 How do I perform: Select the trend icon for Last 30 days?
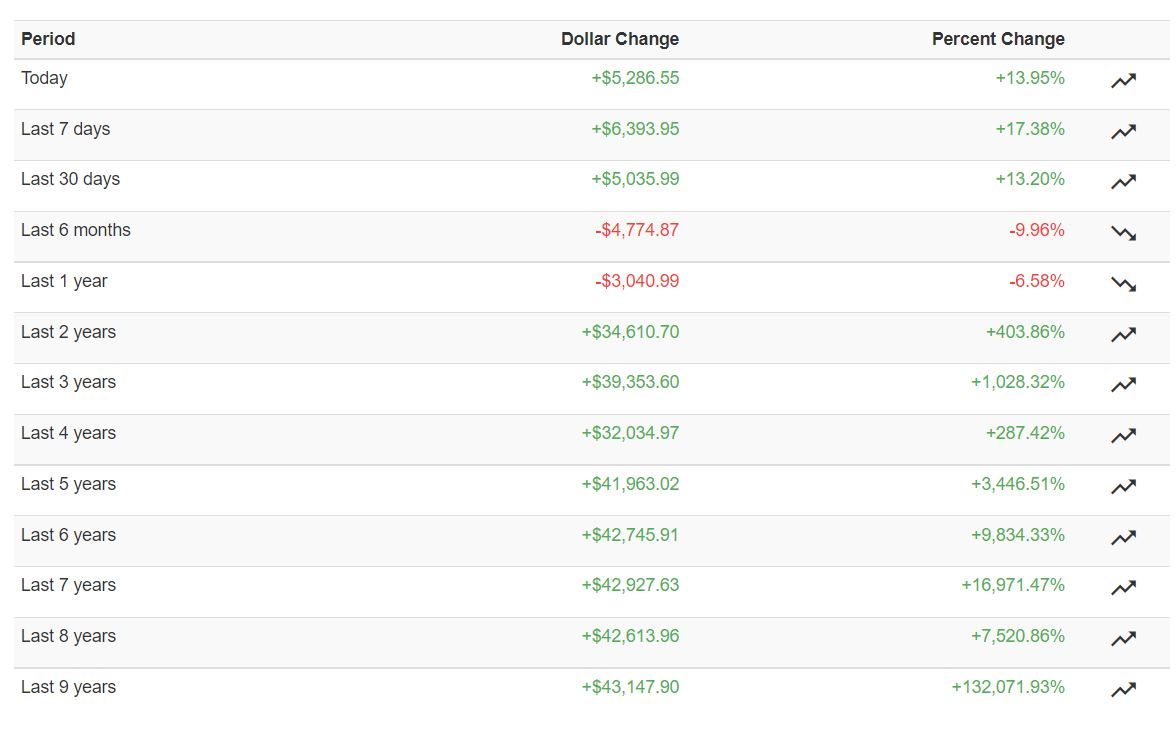click(x=1123, y=182)
